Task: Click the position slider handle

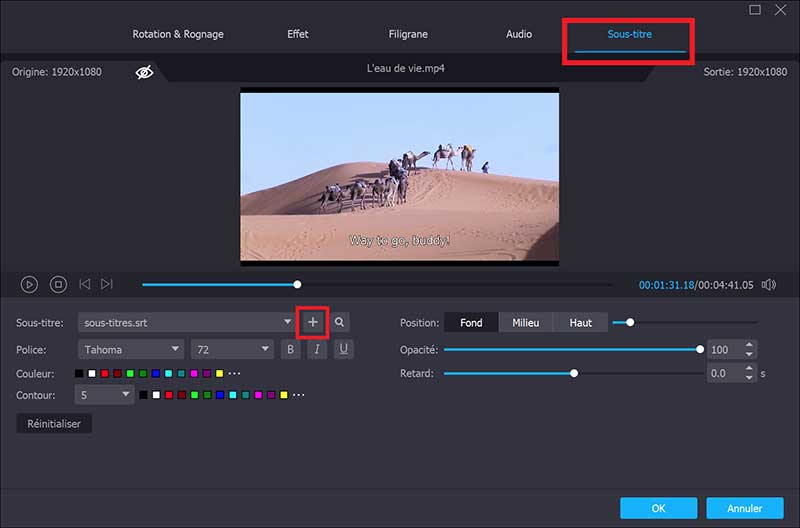Action: [630, 322]
